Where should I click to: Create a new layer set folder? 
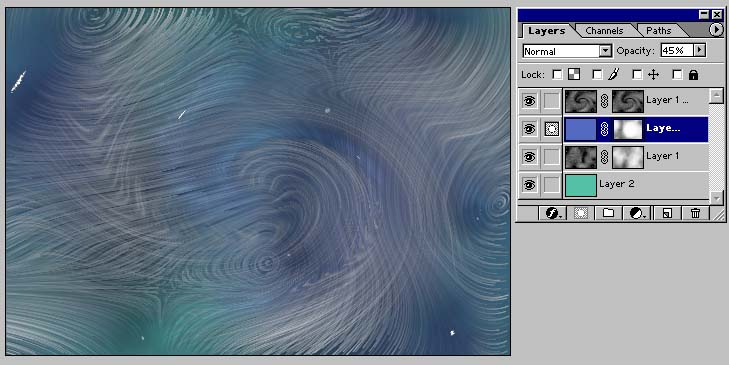[x=608, y=213]
